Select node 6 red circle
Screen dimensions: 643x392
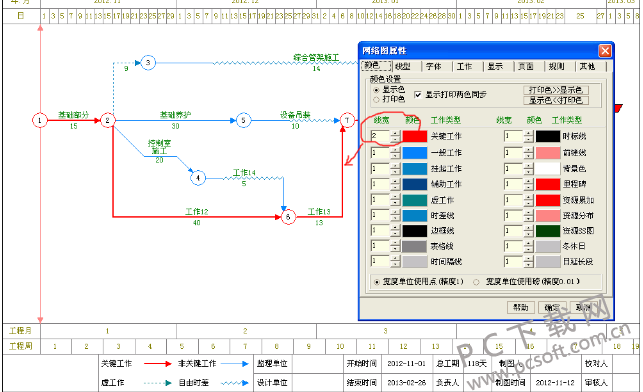click(x=288, y=217)
